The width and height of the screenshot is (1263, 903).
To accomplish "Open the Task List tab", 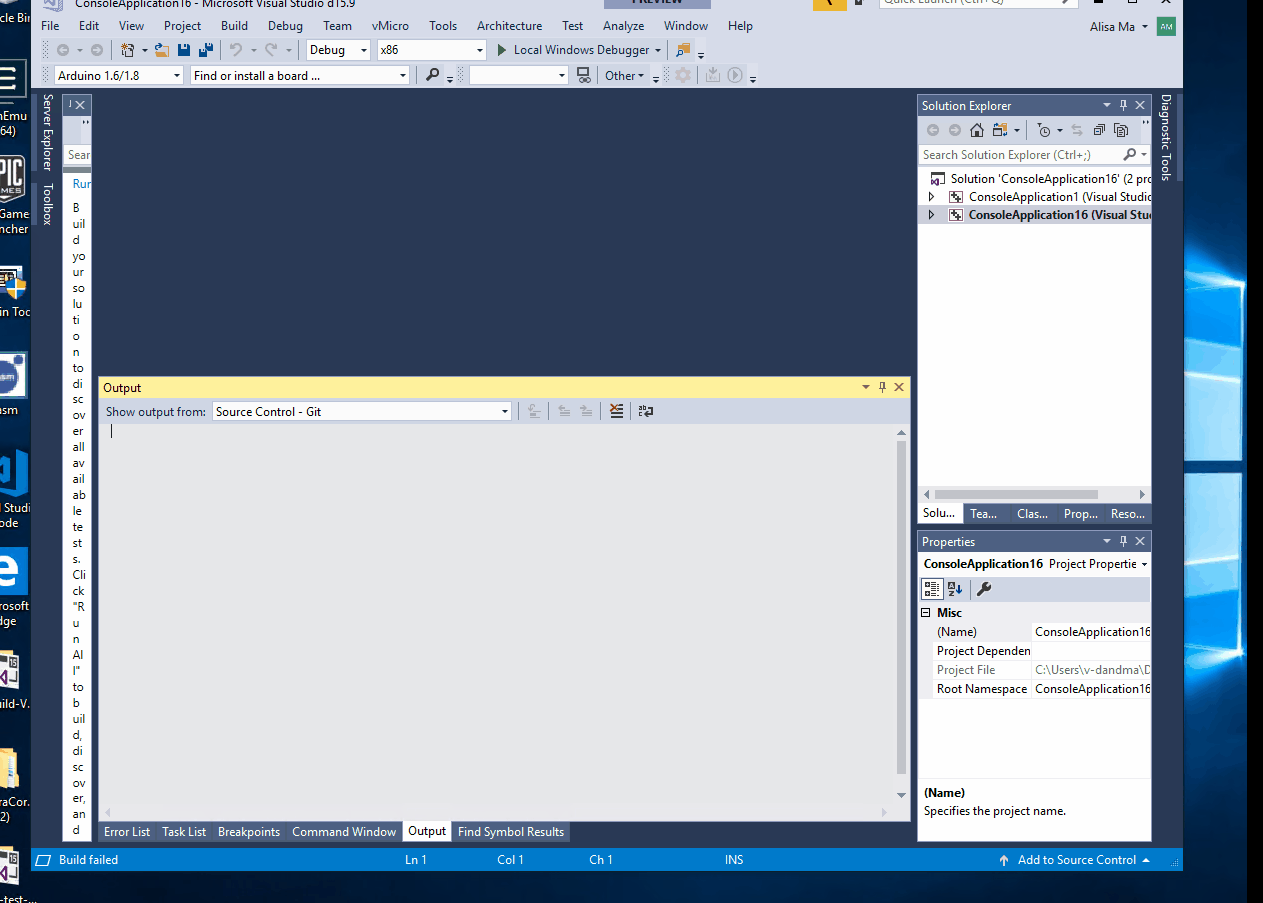I will pyautogui.click(x=184, y=832).
